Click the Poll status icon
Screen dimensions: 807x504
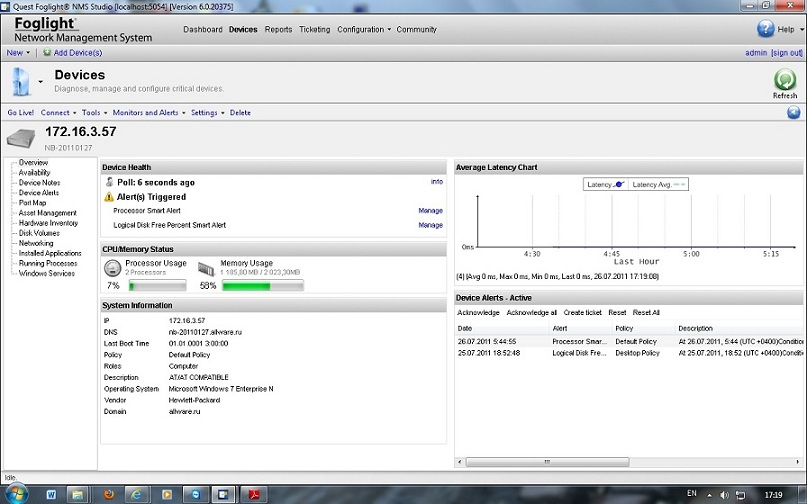[x=109, y=182]
